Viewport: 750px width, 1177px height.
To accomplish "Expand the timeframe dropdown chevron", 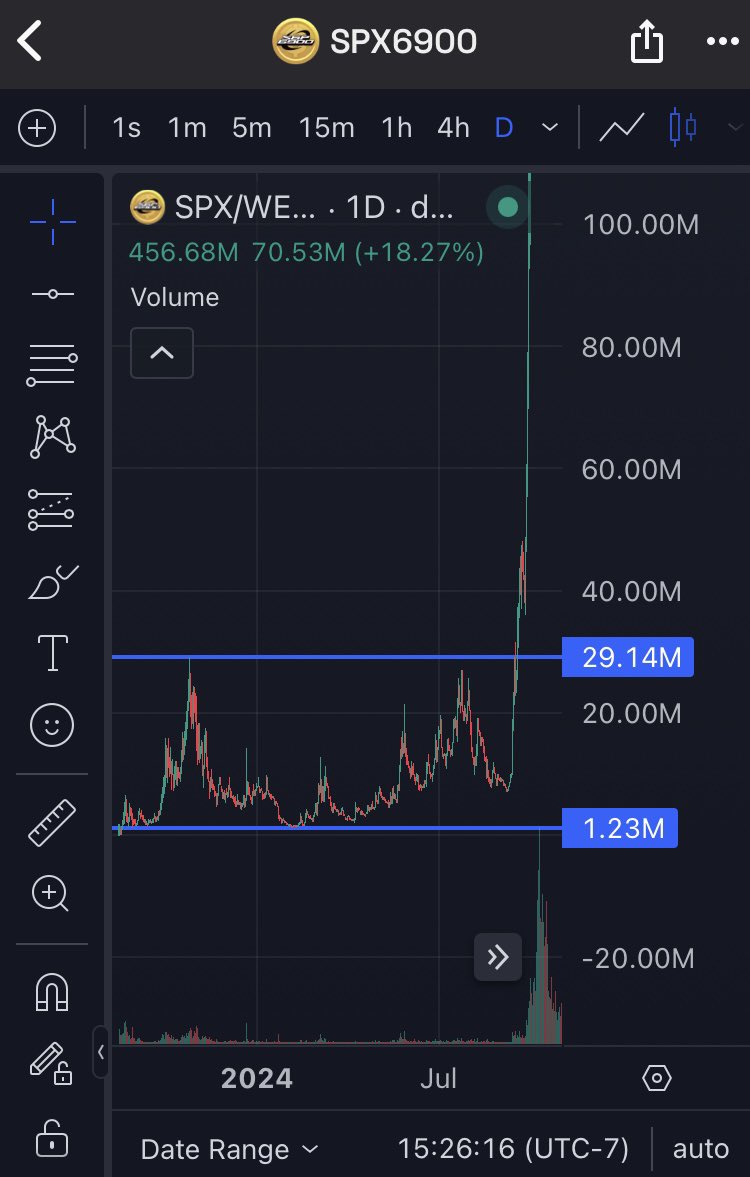I will (550, 128).
